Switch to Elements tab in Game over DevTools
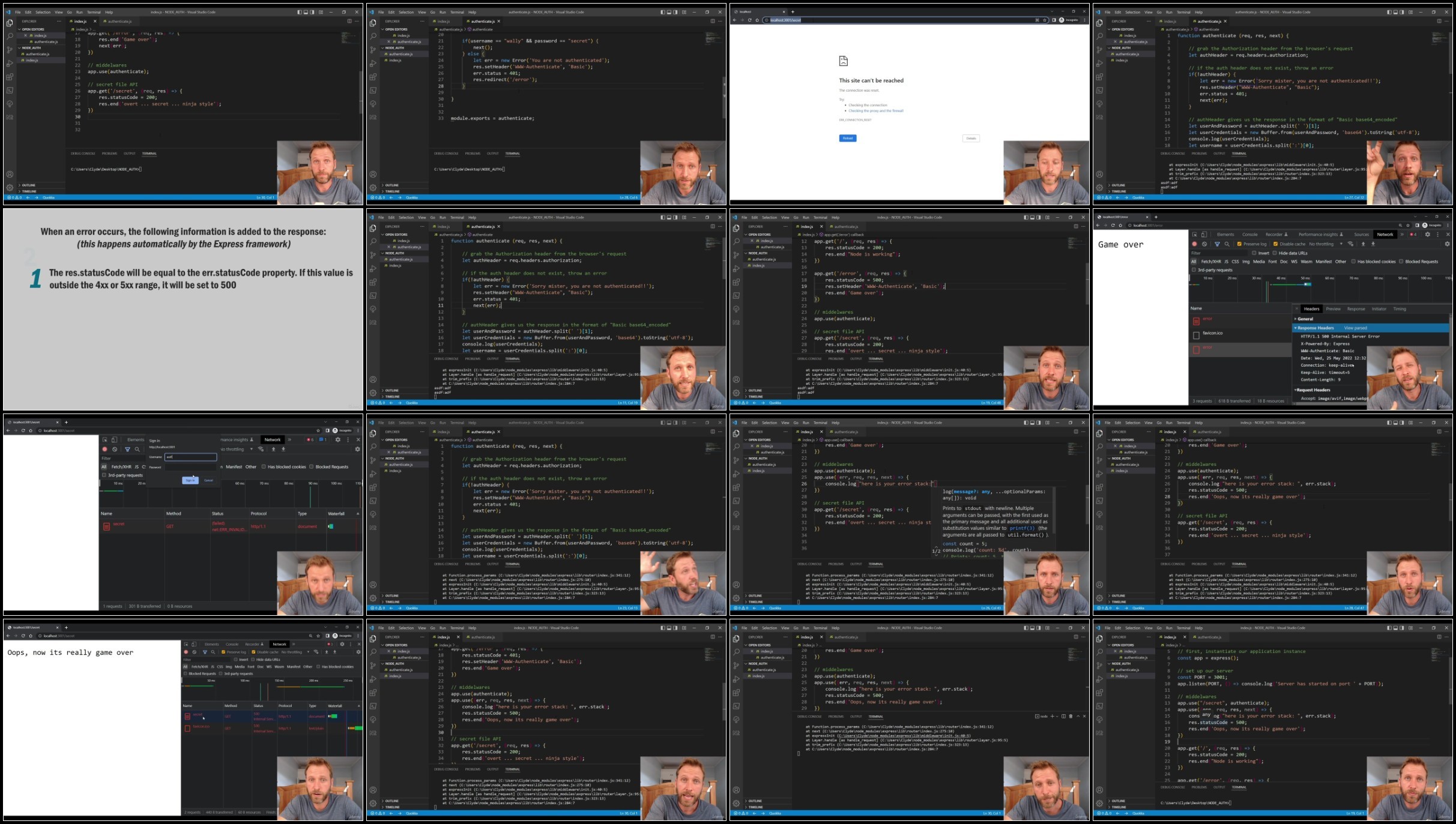The image size is (1456, 824). pyautogui.click(x=1225, y=235)
